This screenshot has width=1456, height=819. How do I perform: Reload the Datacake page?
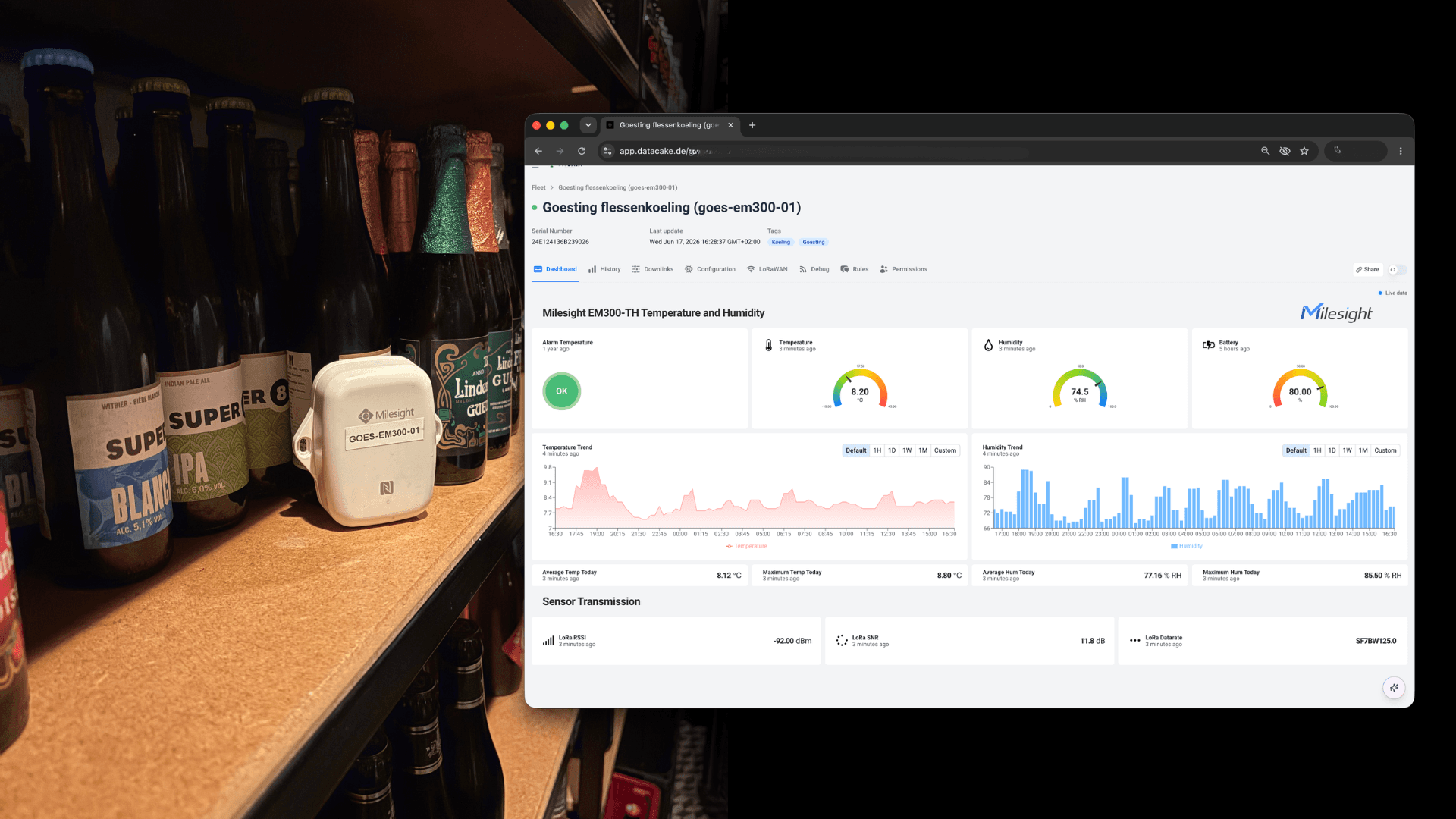click(x=582, y=151)
